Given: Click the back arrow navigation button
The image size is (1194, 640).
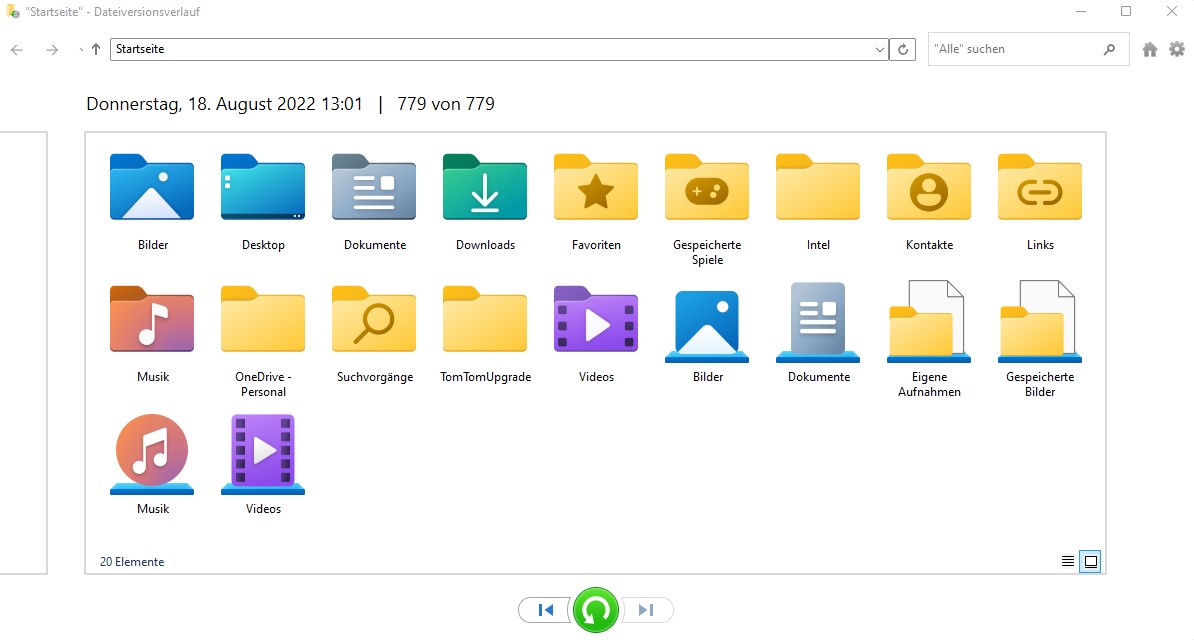Looking at the screenshot, I should 17,49.
